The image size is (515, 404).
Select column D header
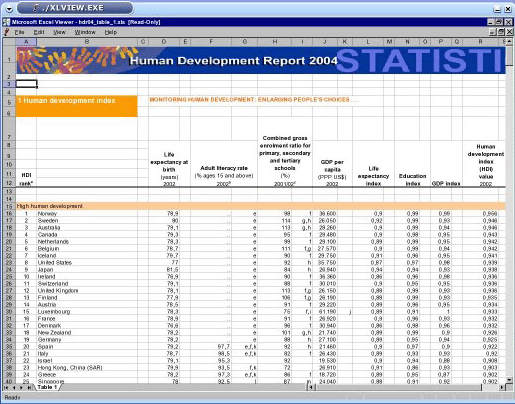pos(164,42)
